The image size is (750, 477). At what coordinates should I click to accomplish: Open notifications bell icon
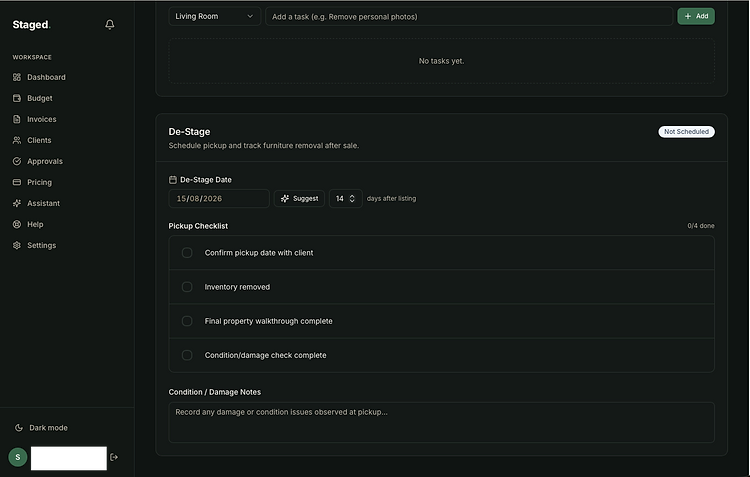[110, 24]
